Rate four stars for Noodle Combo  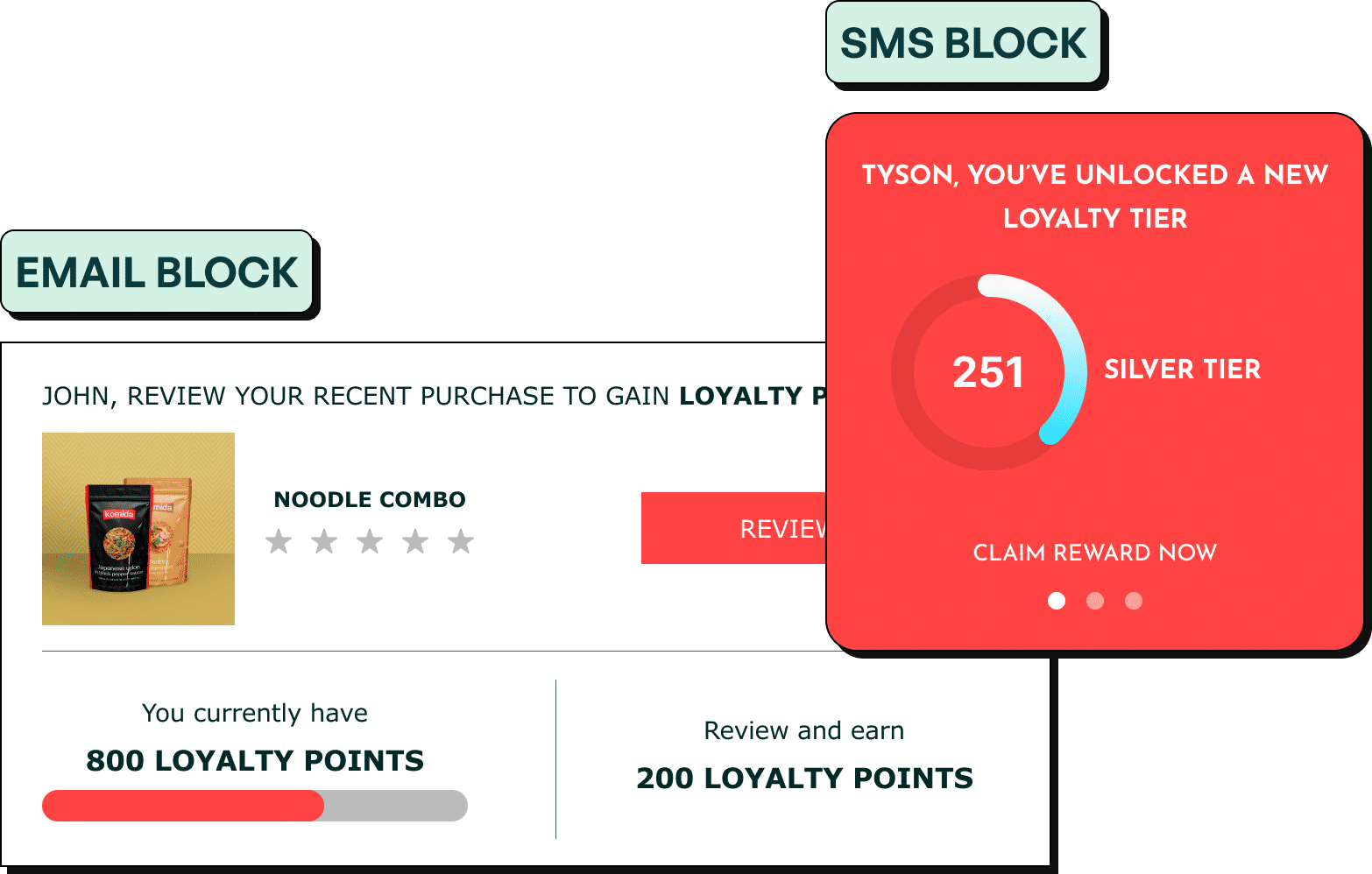click(x=415, y=542)
